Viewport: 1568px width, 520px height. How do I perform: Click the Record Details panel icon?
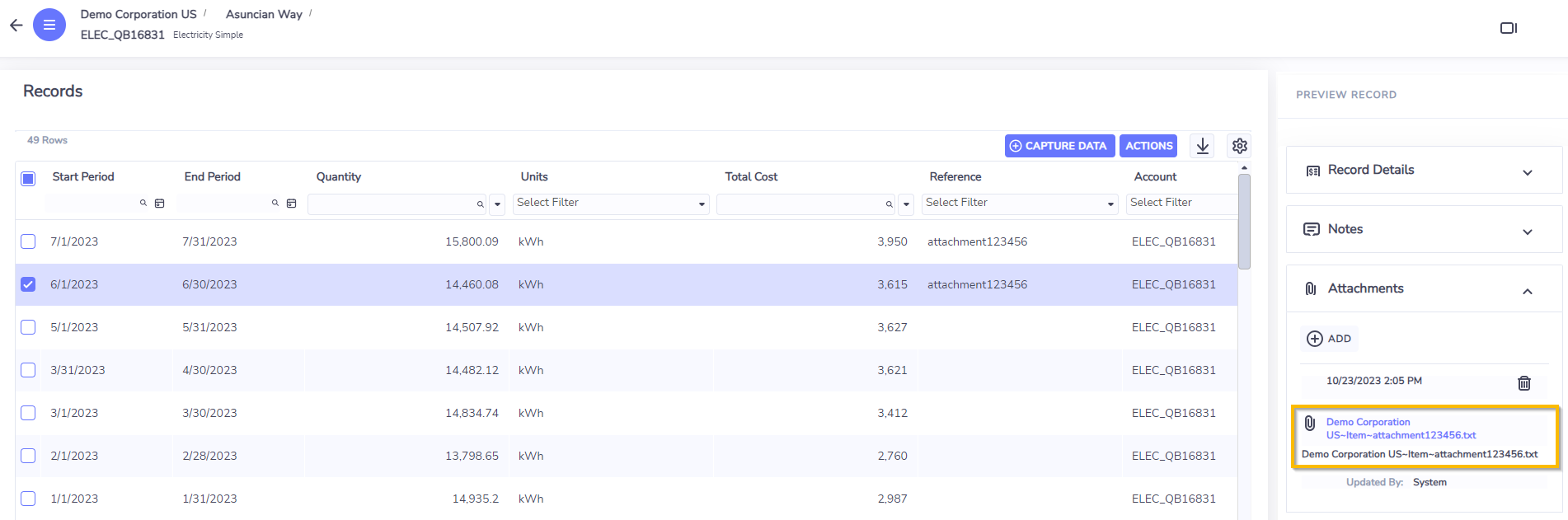tap(1313, 171)
